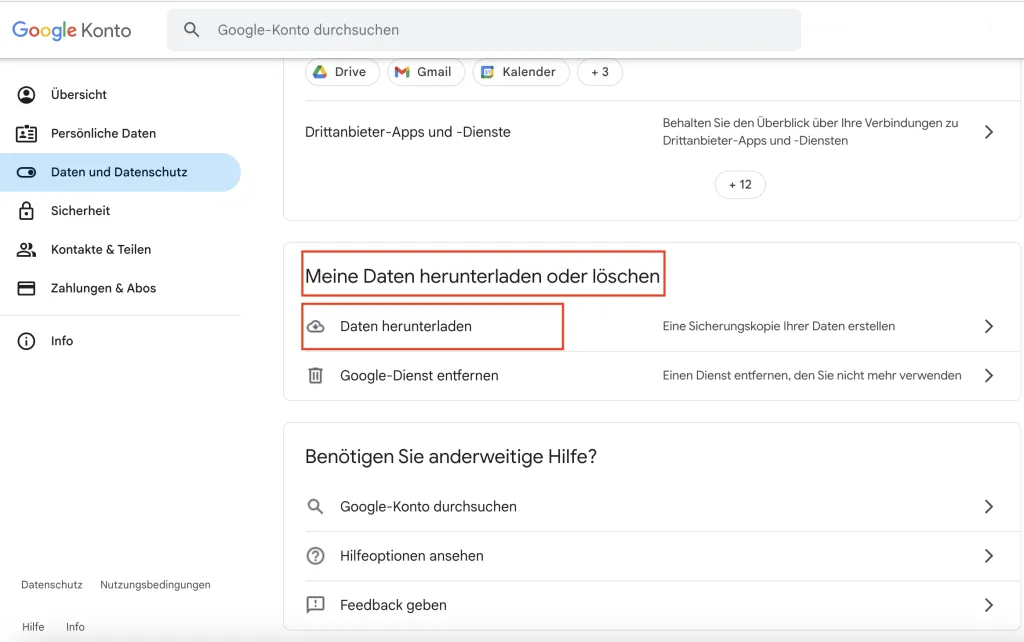Viewport: 1024px width, 642px height.
Task: Open the chevron on Drittanbieter-Apps und -Dienste
Action: (x=989, y=131)
